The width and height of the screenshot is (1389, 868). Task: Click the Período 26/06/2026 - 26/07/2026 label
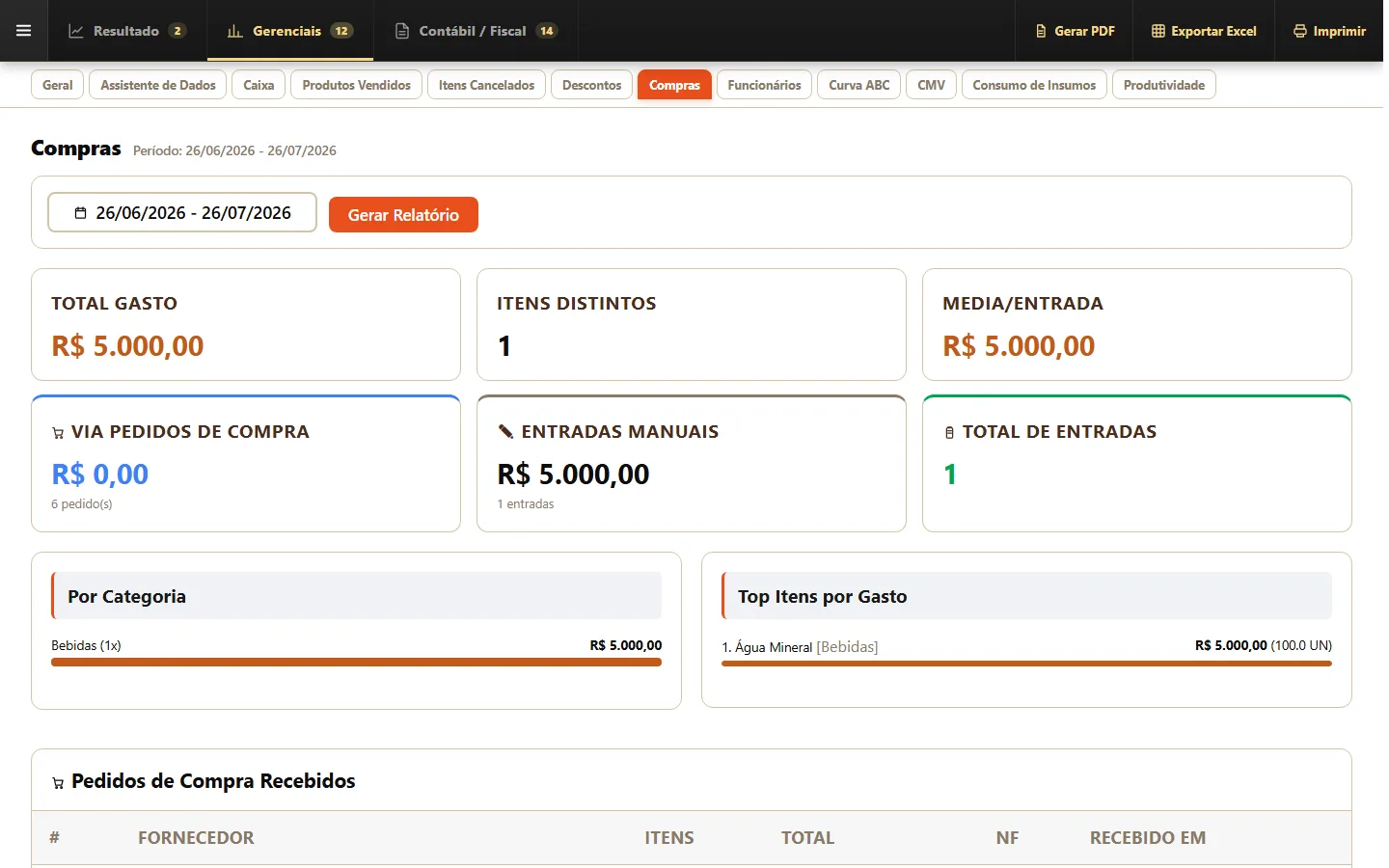pos(234,150)
